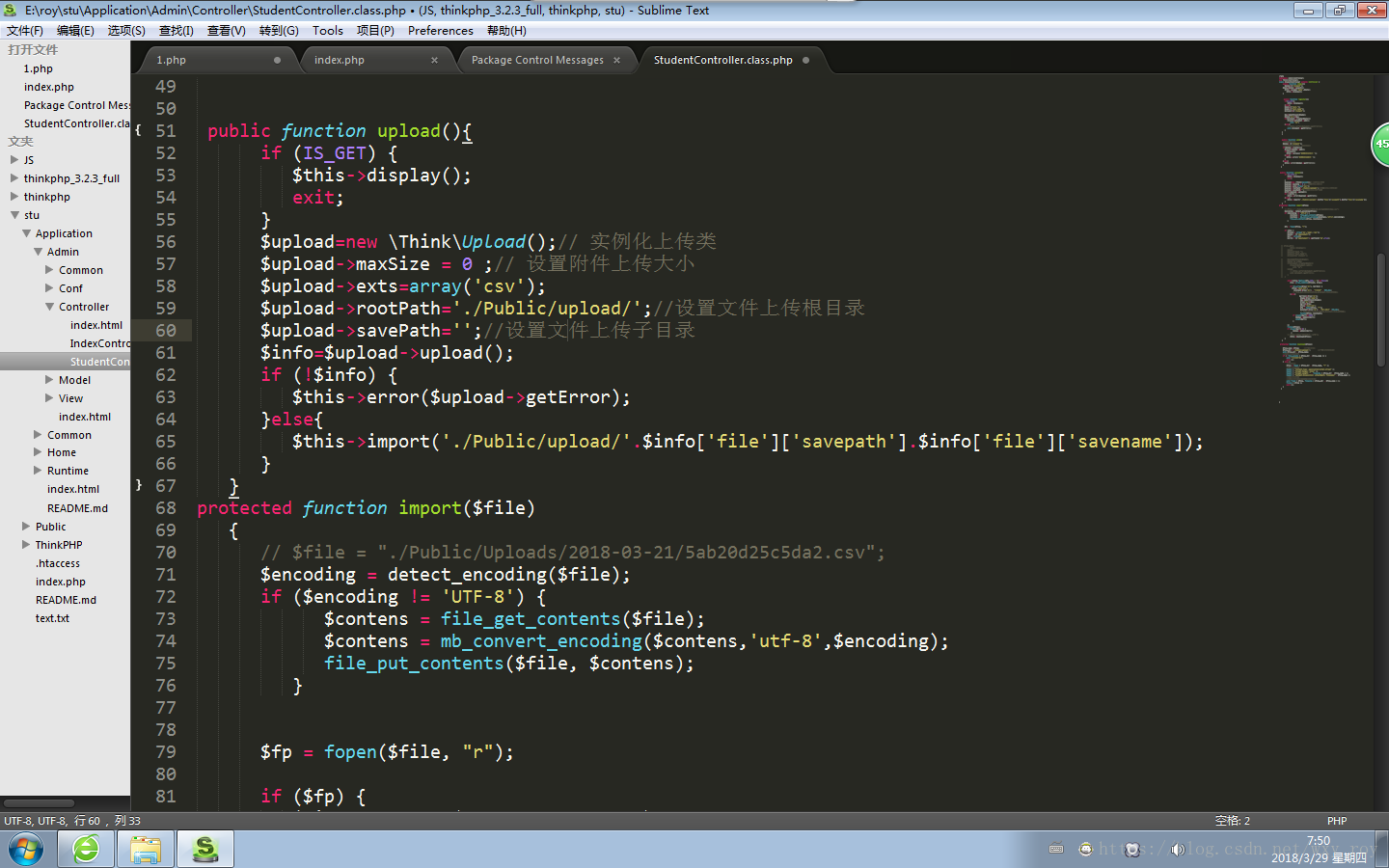
Task: Open the 查看(V) menu
Action: [x=227, y=31]
